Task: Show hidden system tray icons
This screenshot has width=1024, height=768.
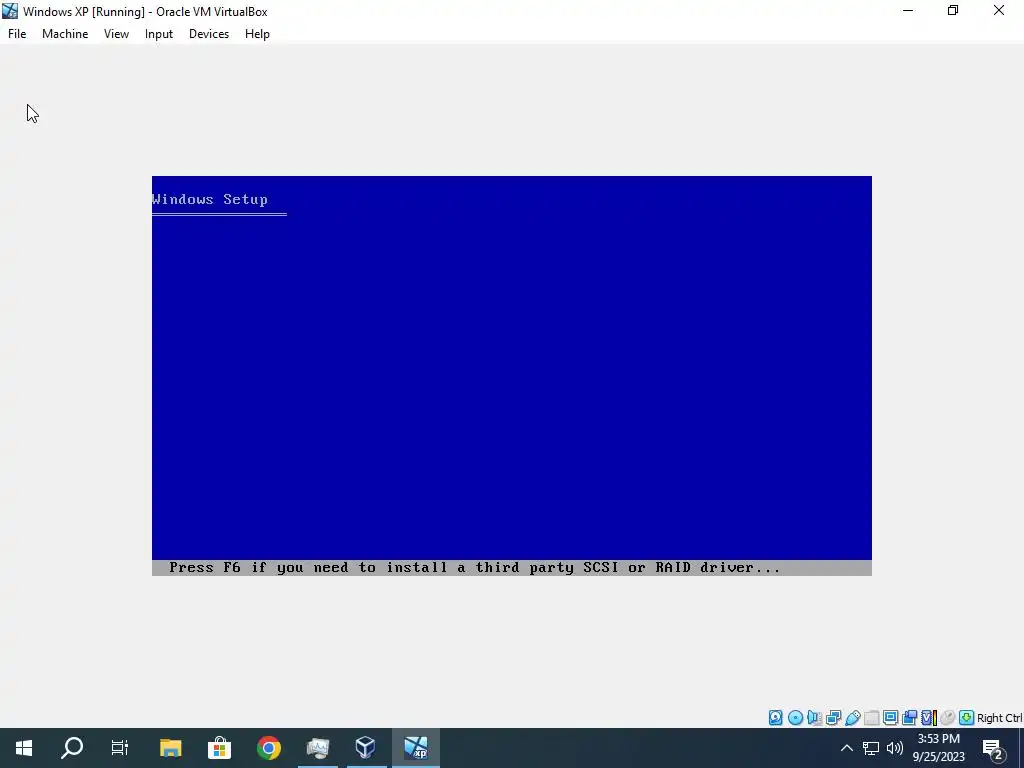Action: (x=846, y=748)
